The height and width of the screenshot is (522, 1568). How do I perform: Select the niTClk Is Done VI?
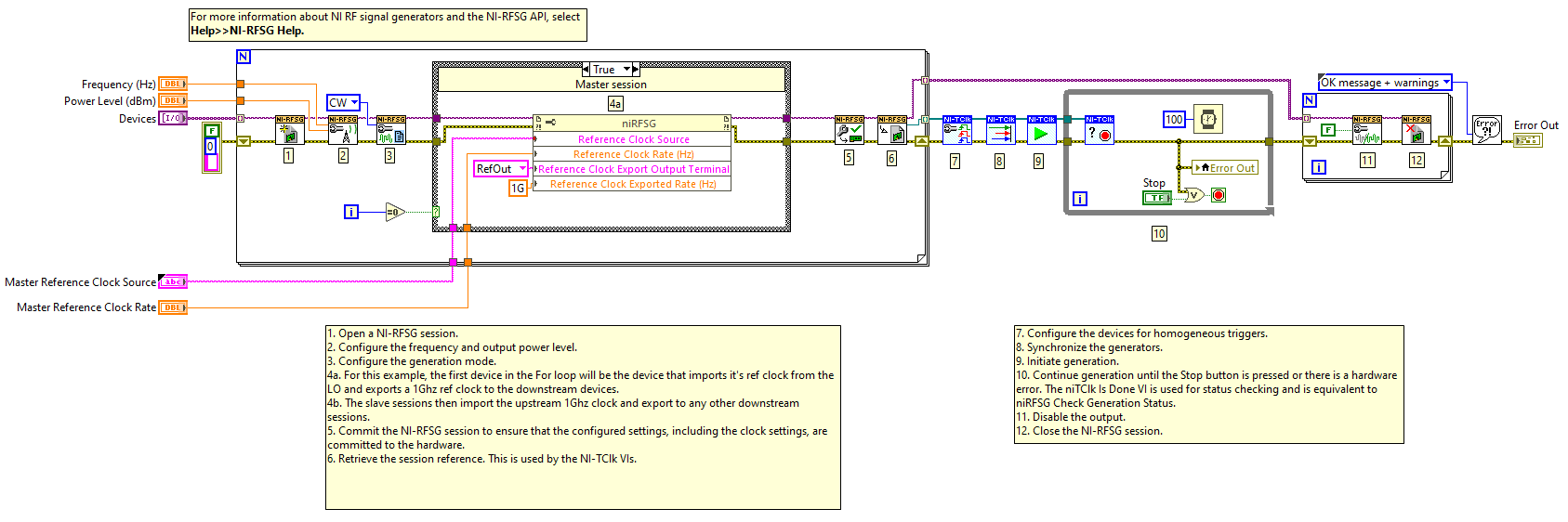(1099, 130)
